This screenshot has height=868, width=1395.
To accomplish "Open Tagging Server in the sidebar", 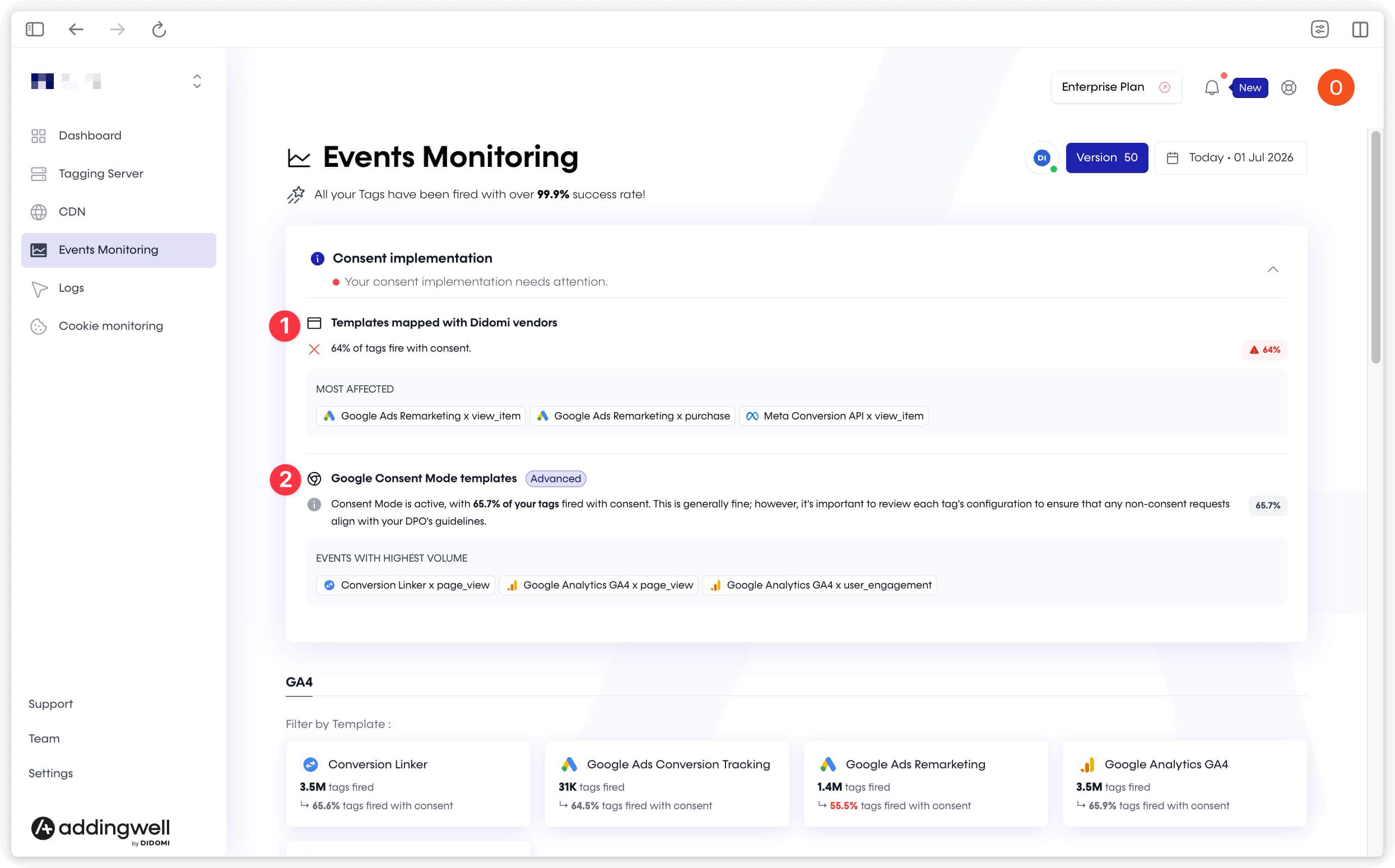I will click(x=118, y=174).
